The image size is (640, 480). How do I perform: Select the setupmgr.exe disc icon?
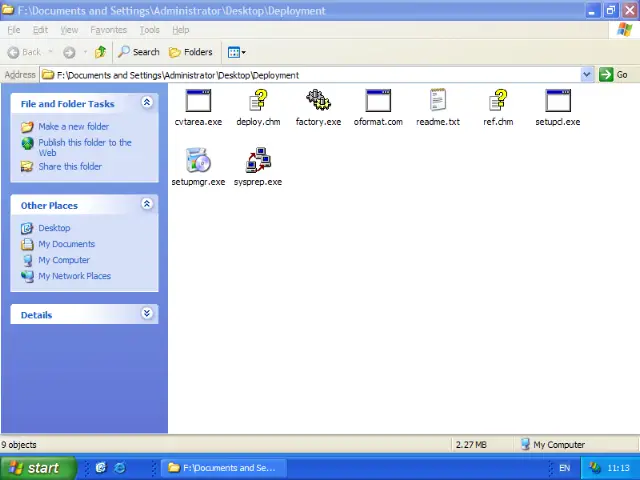pos(198,160)
